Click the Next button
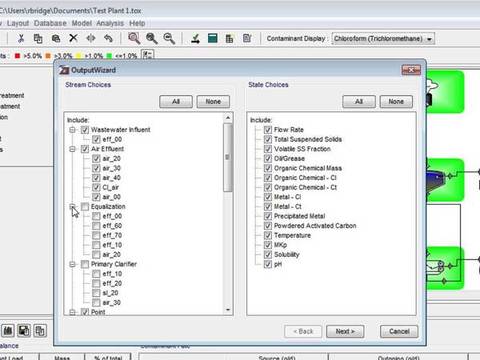480x360 pixels. pos(345,331)
